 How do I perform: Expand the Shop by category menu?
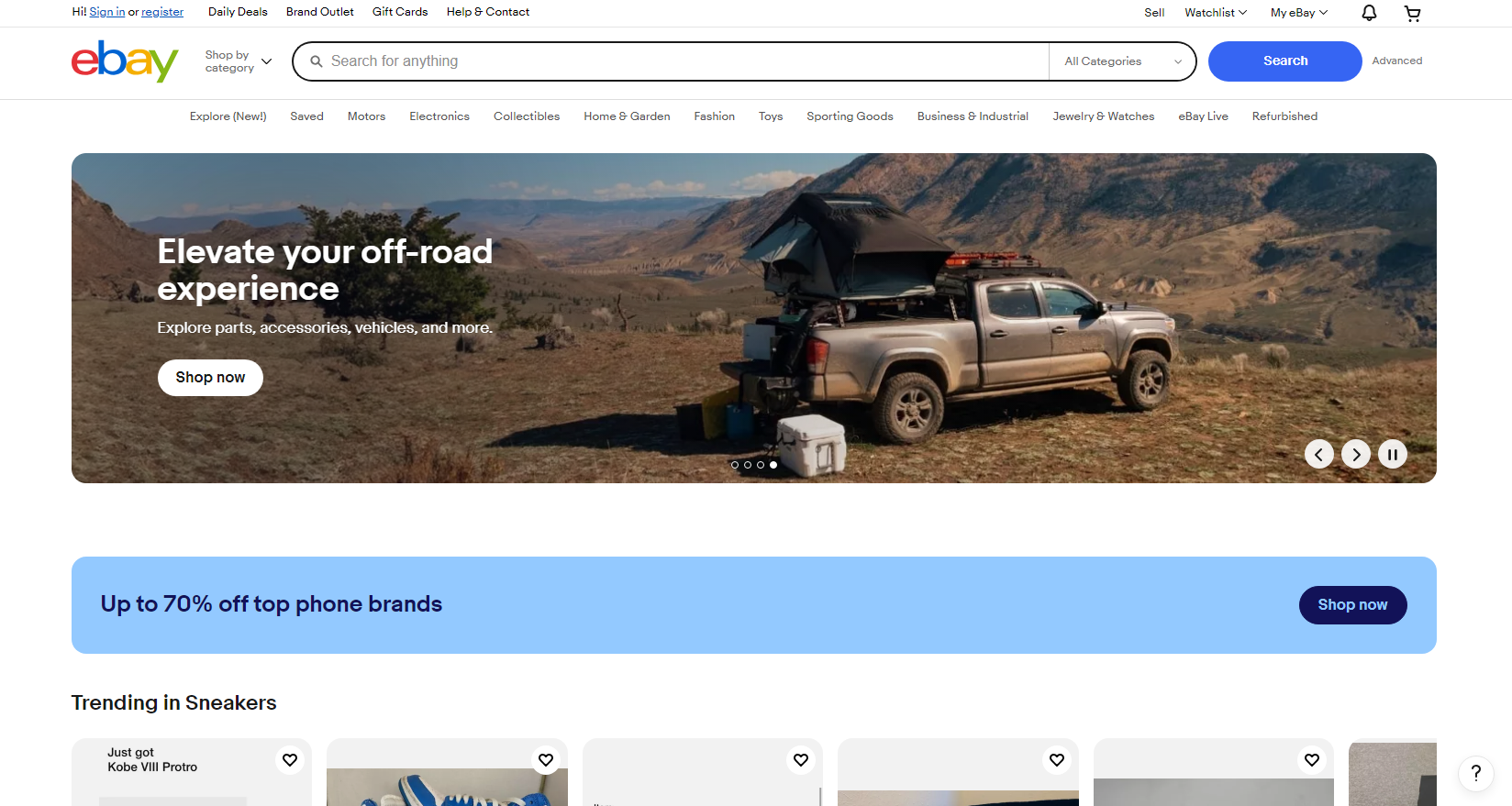pyautogui.click(x=238, y=61)
